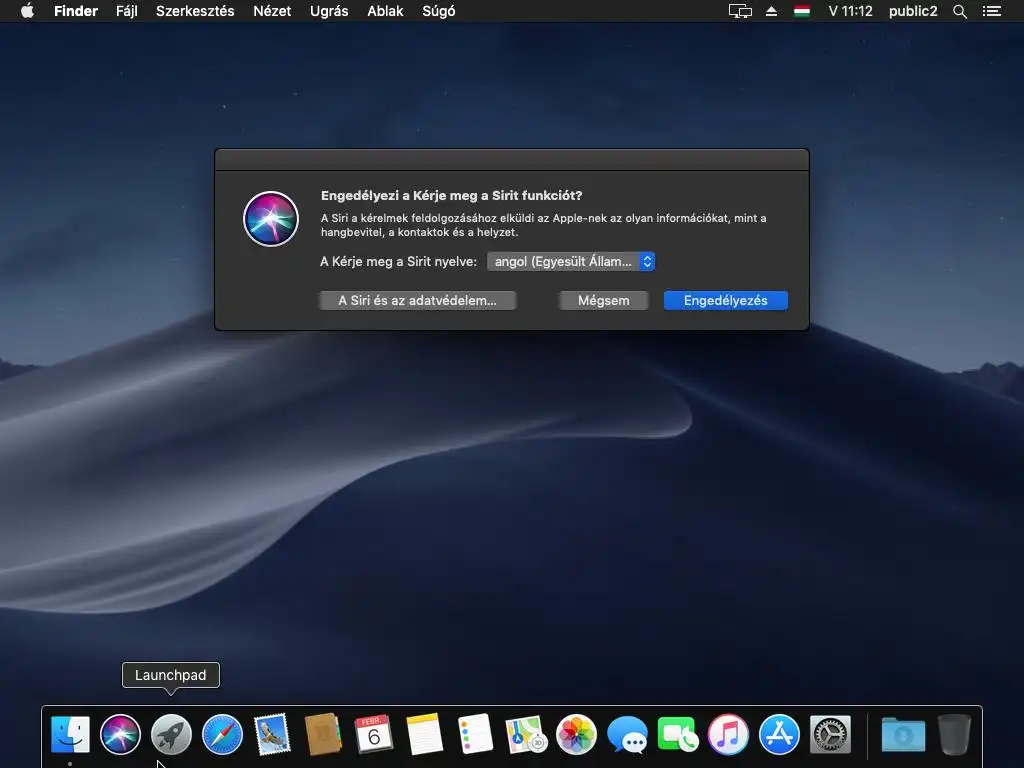1024x768 pixels.
Task: Open Spotlight search magnifier
Action: (x=959, y=11)
